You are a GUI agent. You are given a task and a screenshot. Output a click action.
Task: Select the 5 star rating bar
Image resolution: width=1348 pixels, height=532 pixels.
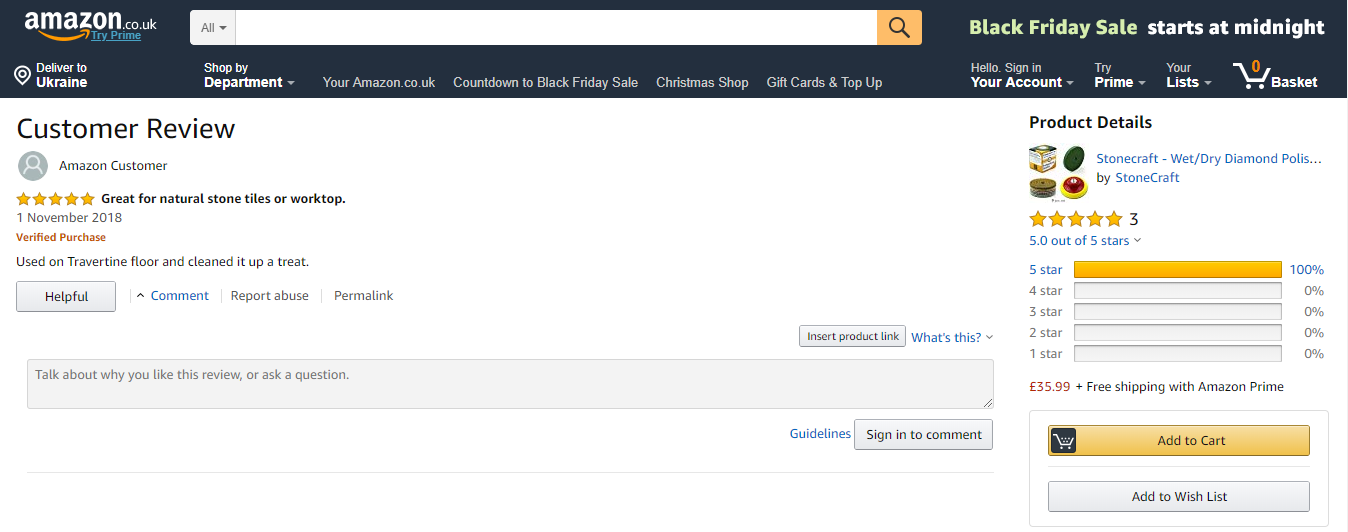[1177, 270]
